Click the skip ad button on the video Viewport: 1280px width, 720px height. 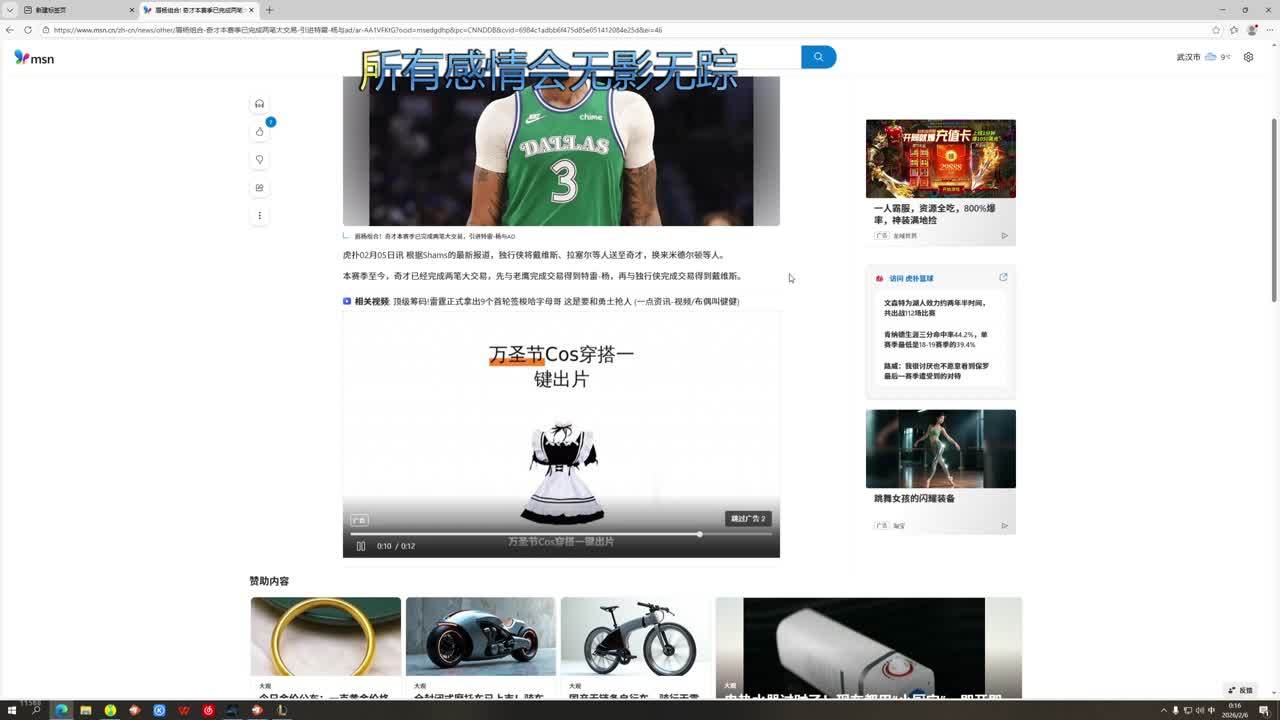(747, 519)
